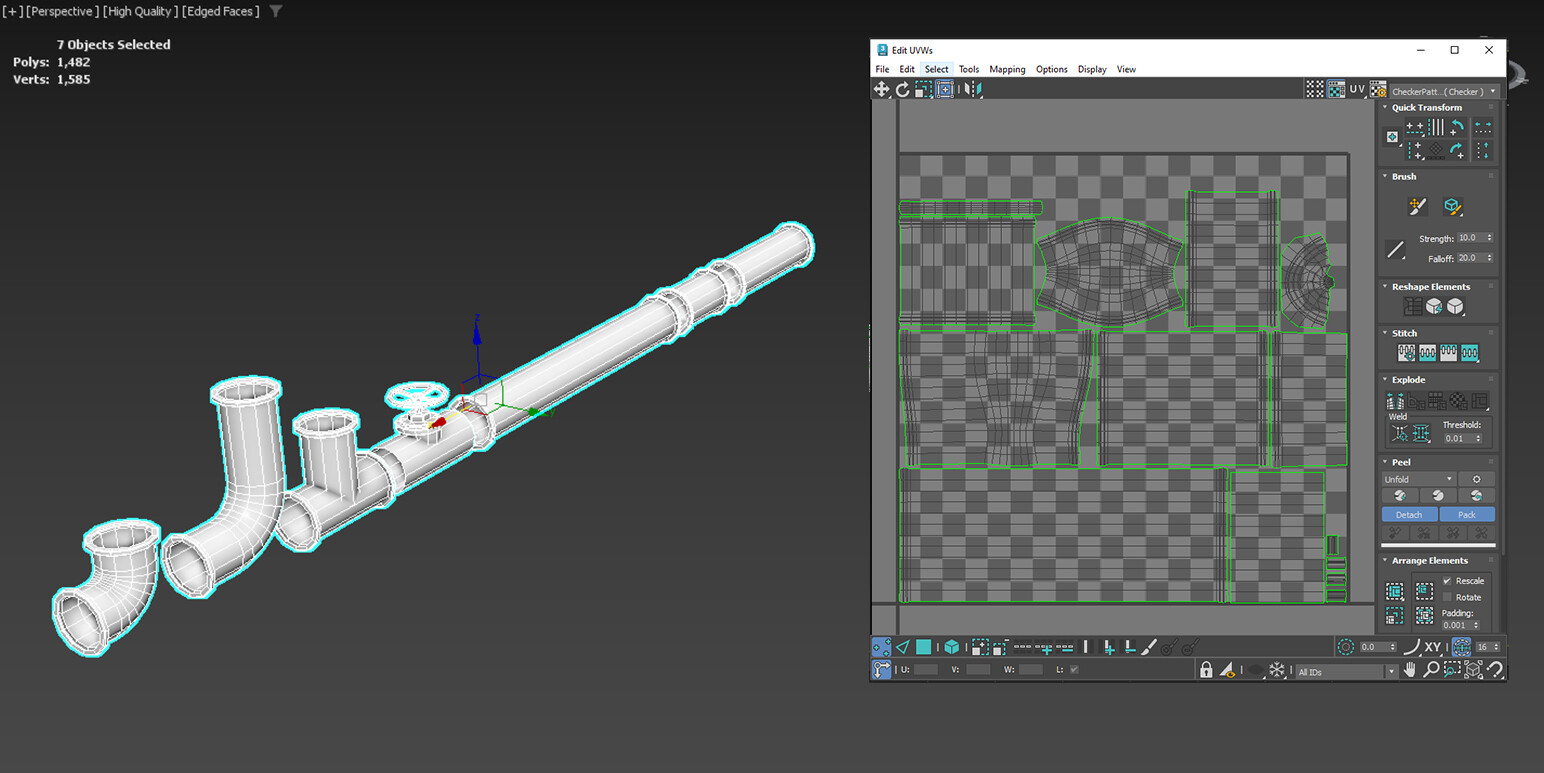Select the Paint Move brush tool
1544x773 pixels.
1417,206
